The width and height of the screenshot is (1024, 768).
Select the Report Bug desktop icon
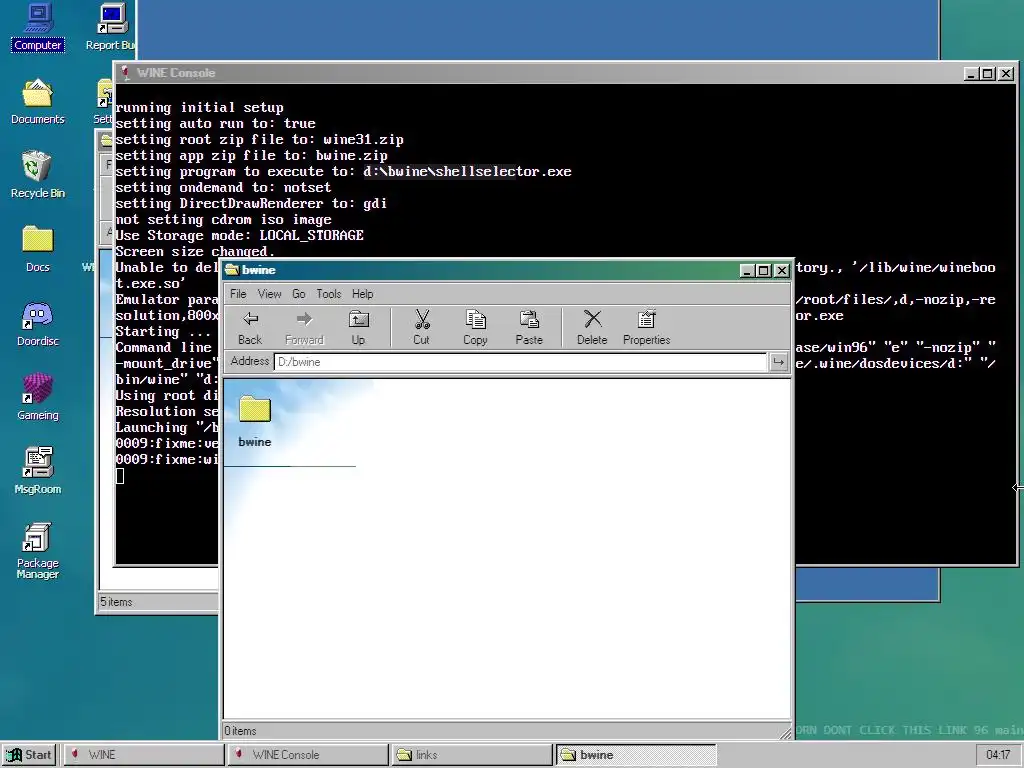111,28
